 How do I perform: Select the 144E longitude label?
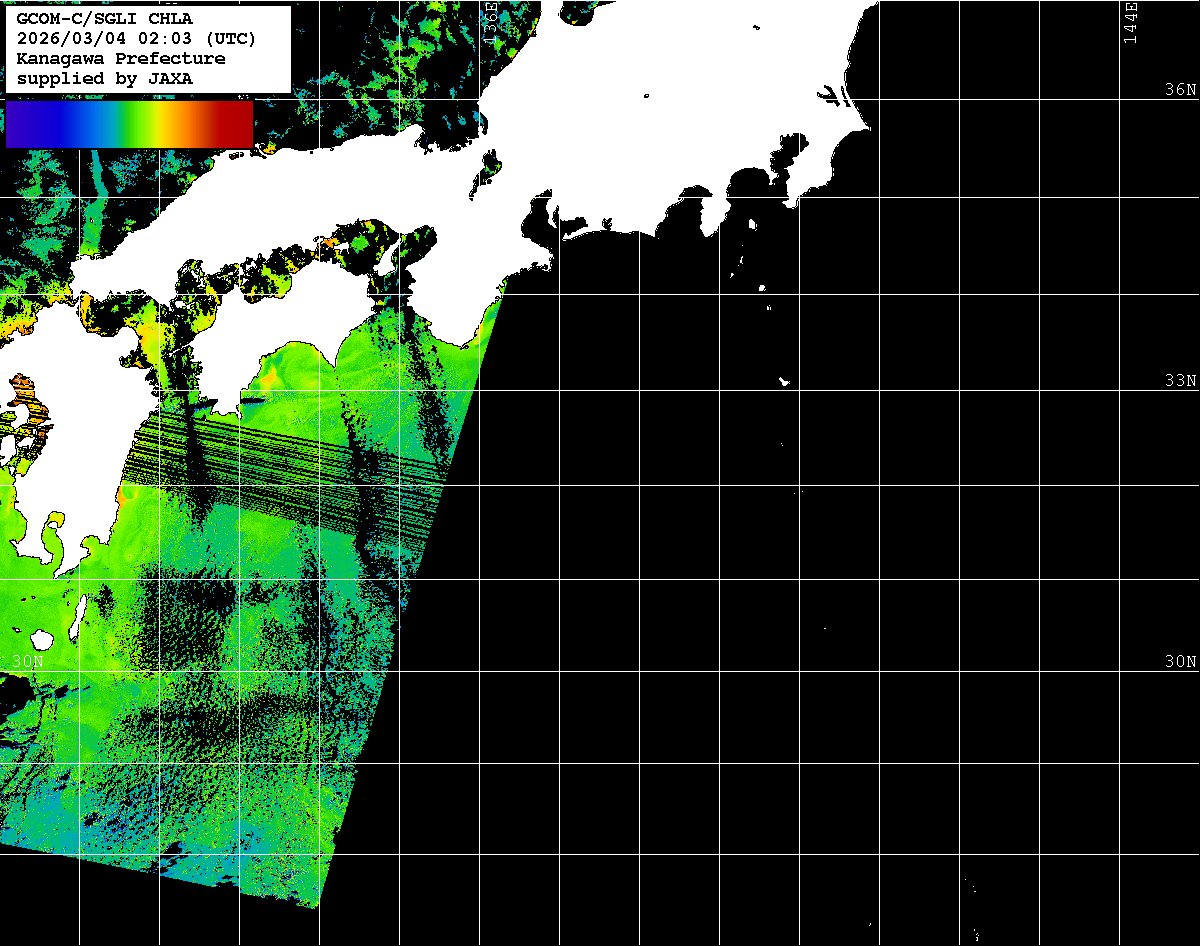click(x=1130, y=22)
